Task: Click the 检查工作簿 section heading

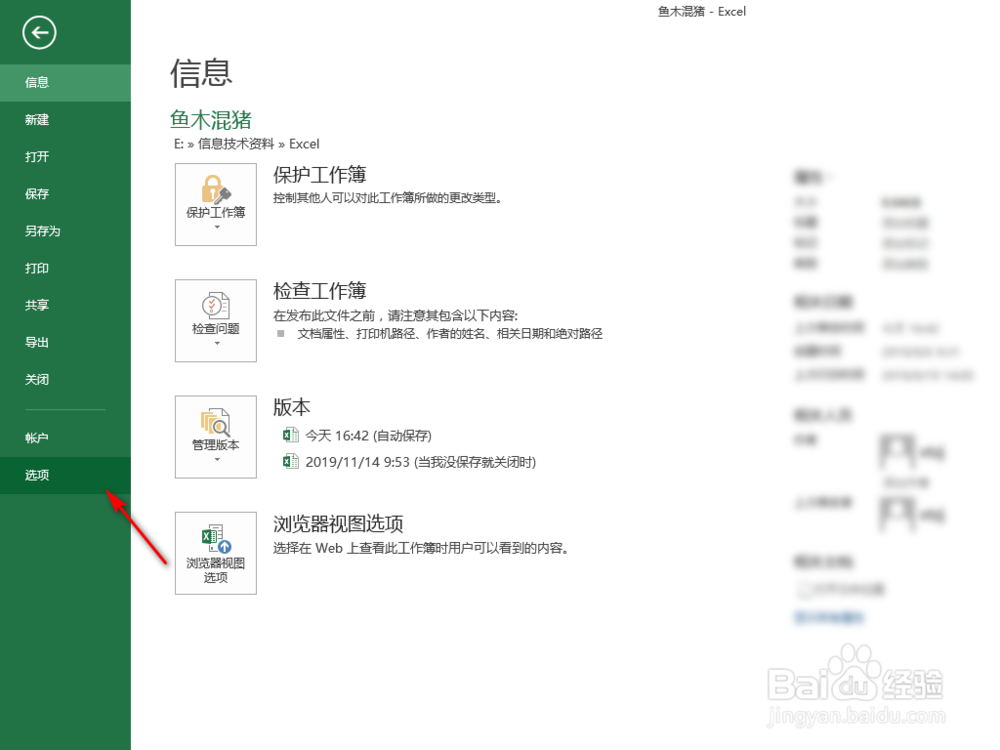Action: [x=320, y=291]
